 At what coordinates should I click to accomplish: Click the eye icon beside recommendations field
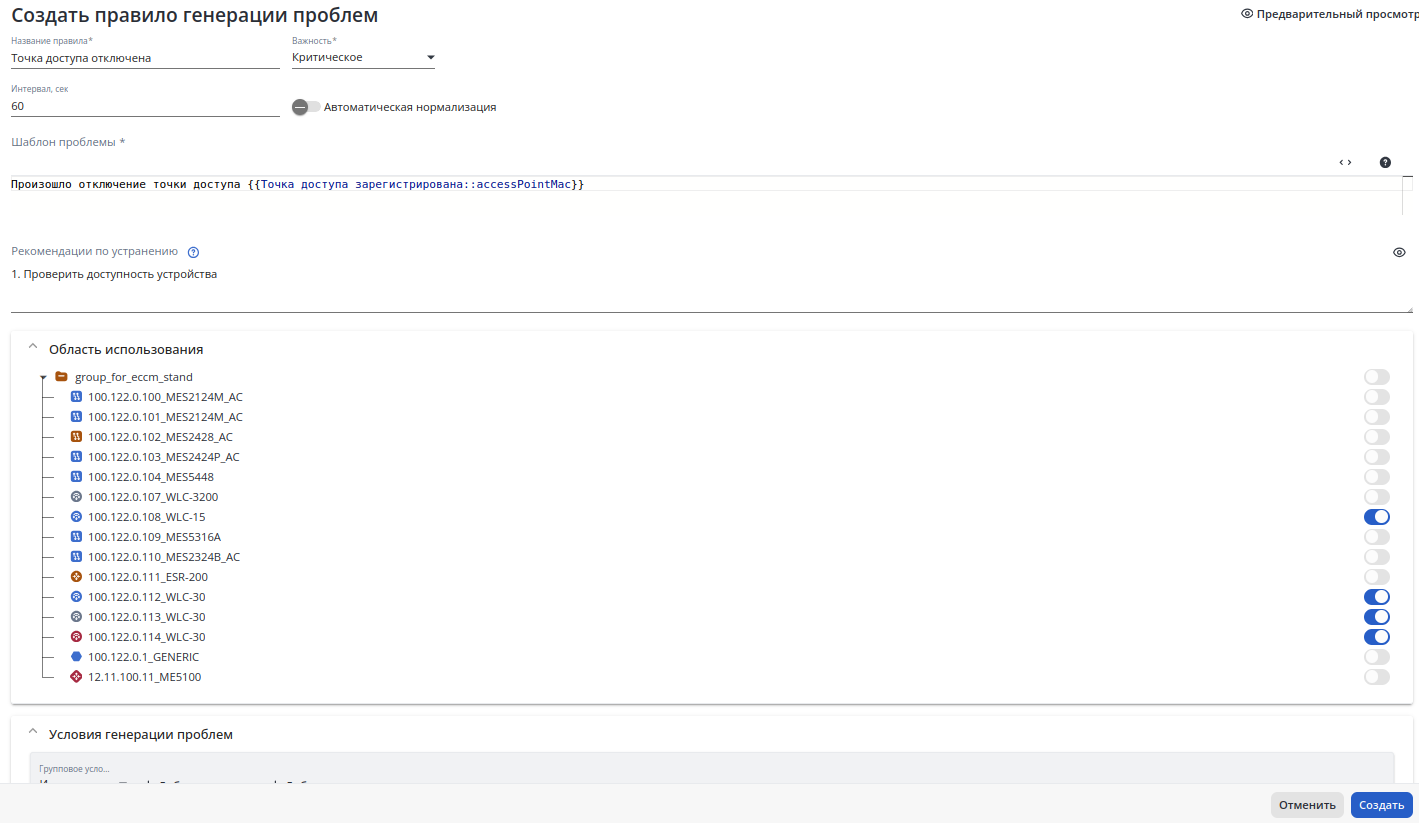pos(1399,252)
